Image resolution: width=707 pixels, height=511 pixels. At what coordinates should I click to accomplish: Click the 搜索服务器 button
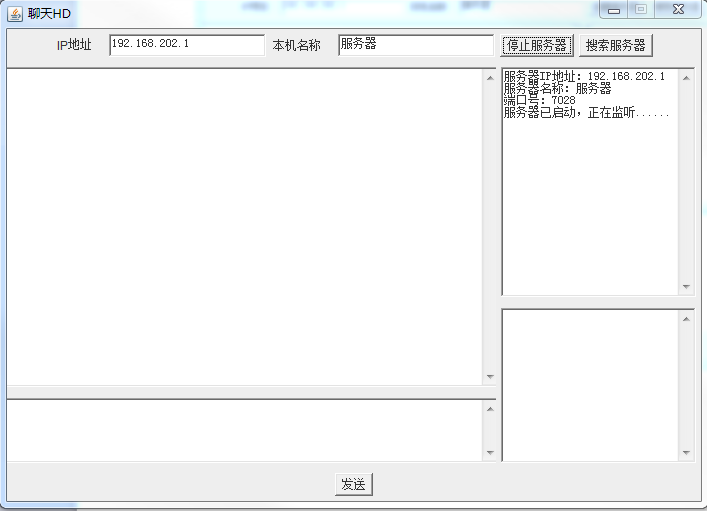coord(615,46)
